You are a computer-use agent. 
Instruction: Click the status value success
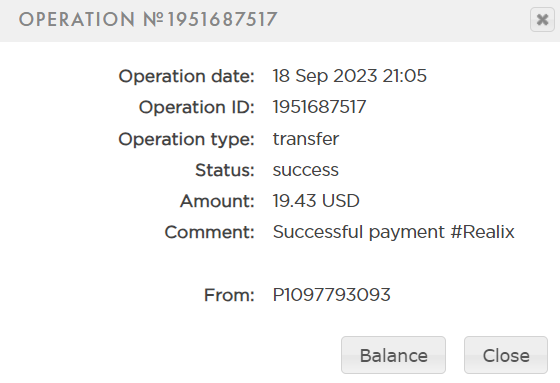(306, 170)
